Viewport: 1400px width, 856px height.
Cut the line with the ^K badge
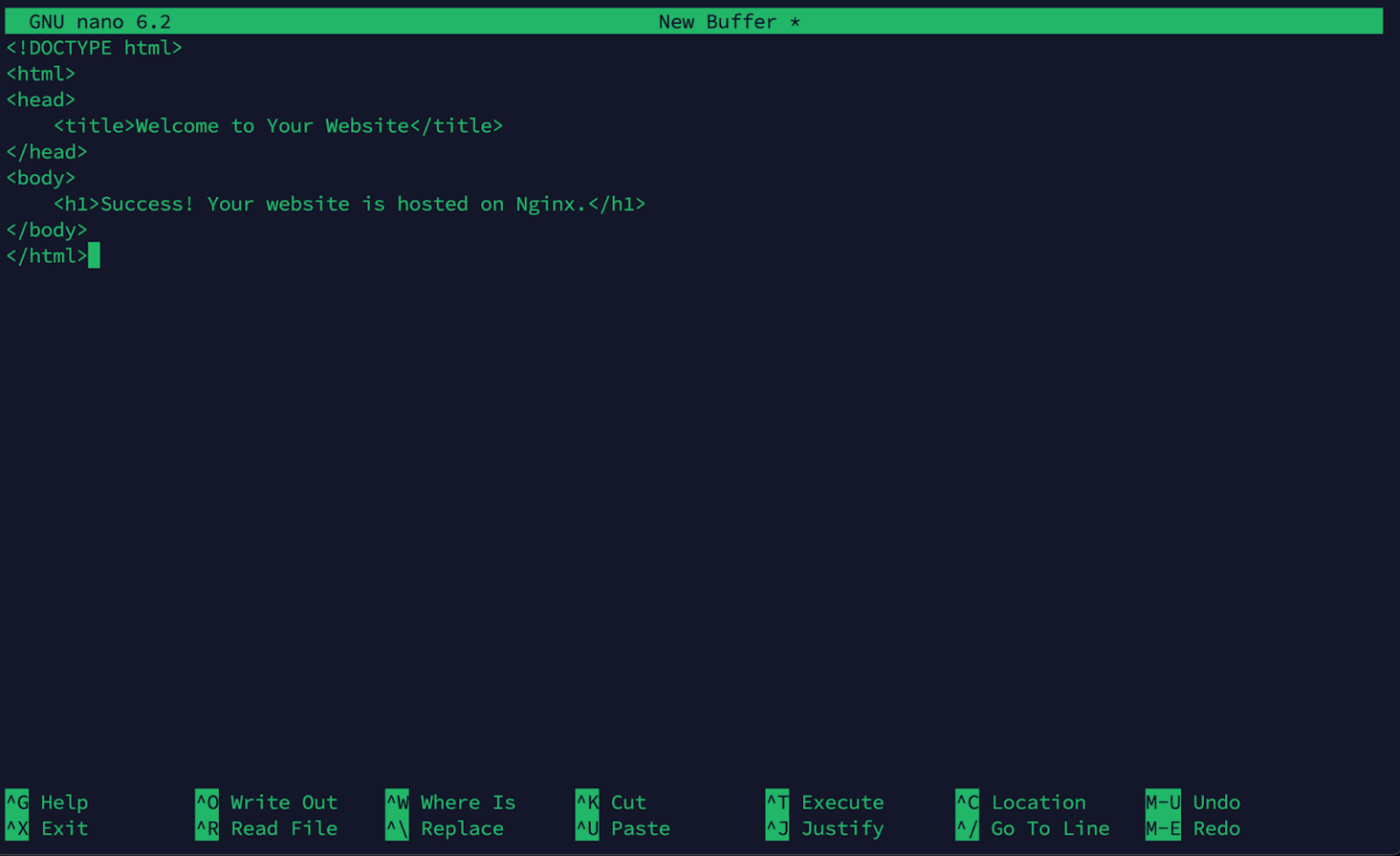tap(587, 802)
